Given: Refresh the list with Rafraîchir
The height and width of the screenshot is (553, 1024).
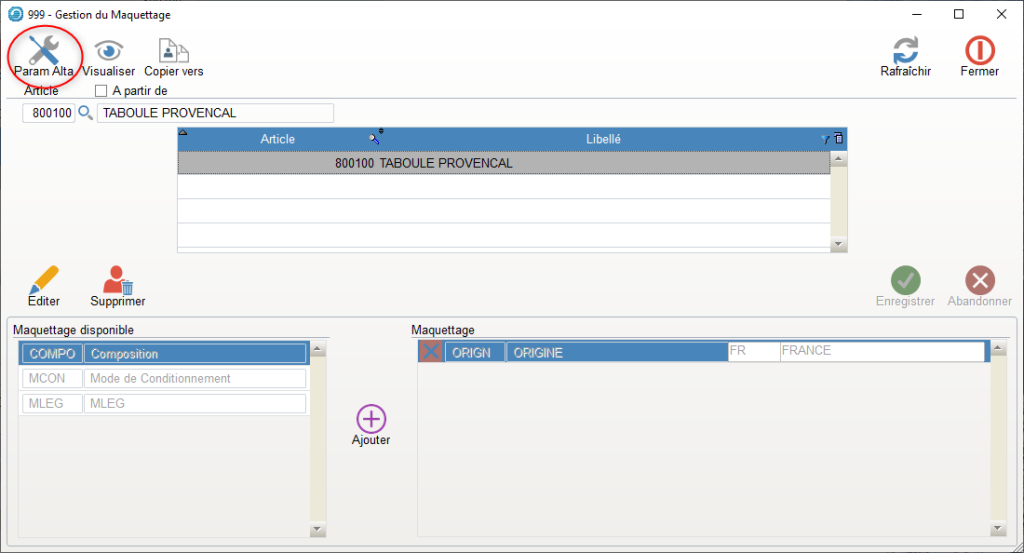Looking at the screenshot, I should click(905, 54).
